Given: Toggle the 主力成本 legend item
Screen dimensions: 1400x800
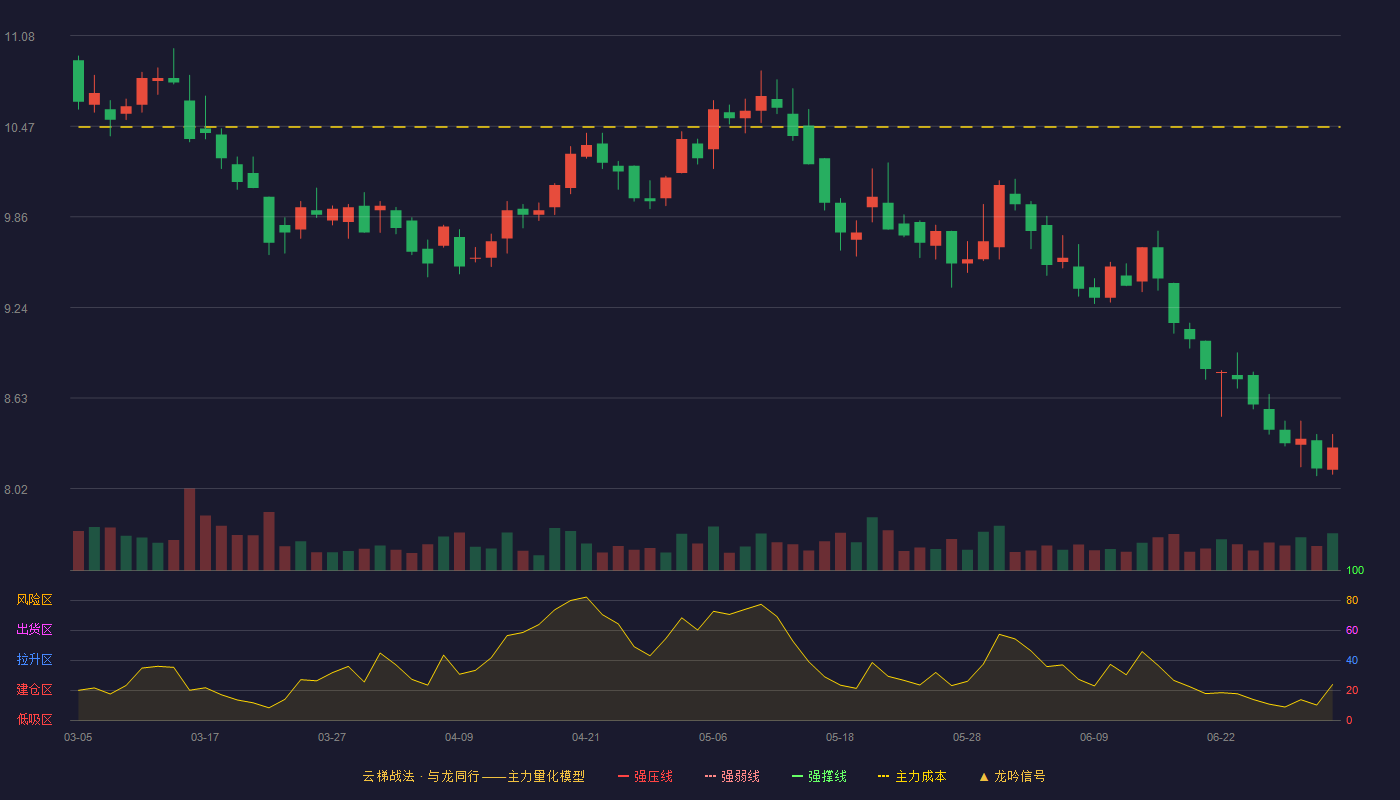Looking at the screenshot, I should click(912, 776).
